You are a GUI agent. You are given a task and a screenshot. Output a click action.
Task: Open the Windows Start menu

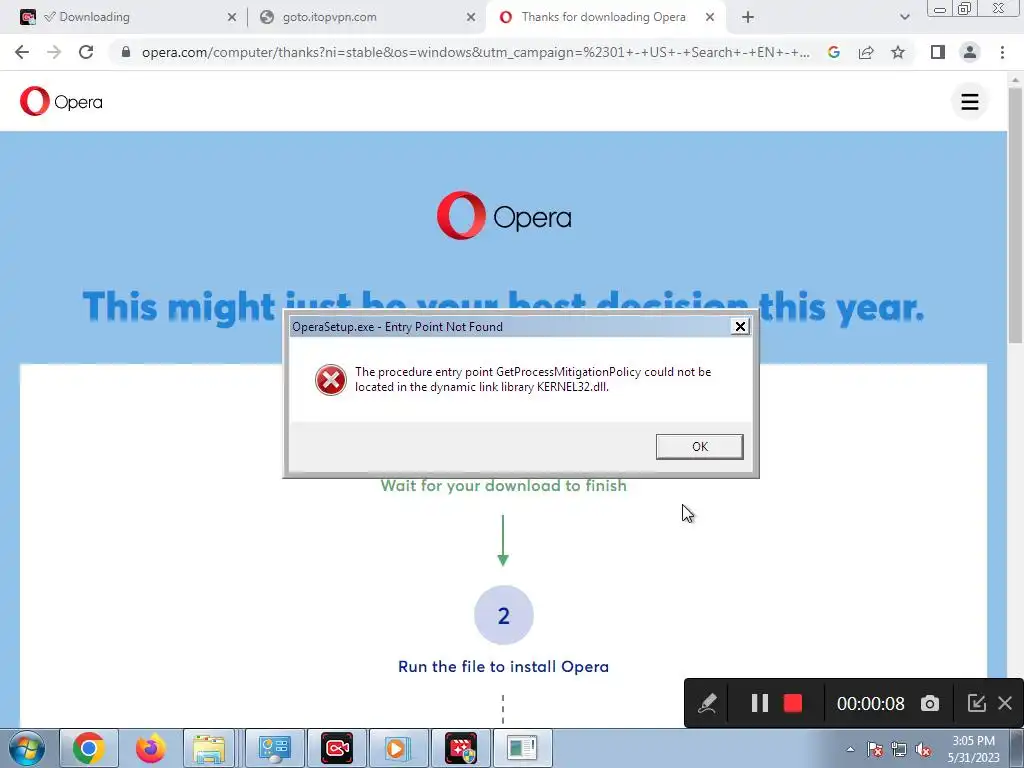(x=27, y=748)
